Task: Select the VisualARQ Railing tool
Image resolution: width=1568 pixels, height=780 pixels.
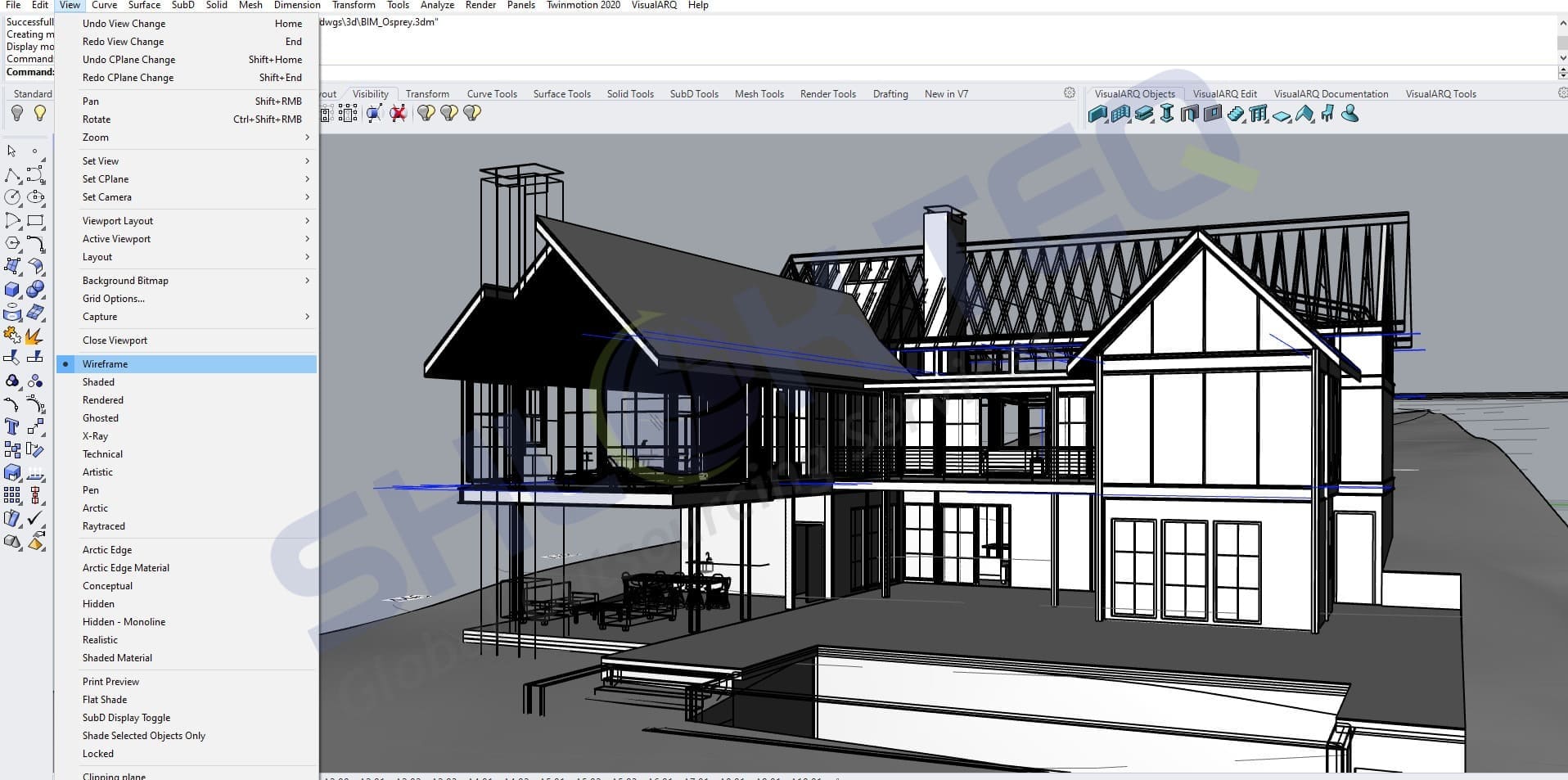Action: 1259,114
